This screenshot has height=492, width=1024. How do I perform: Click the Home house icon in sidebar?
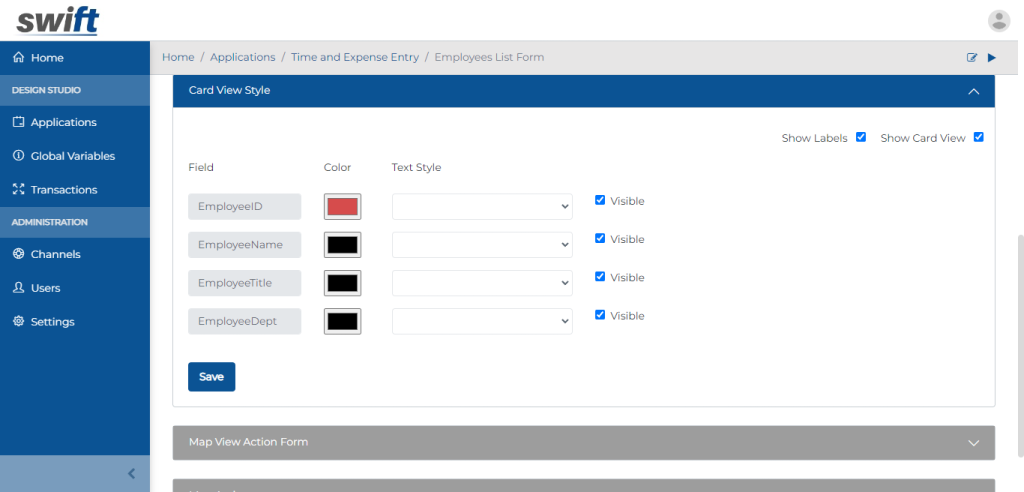point(18,58)
